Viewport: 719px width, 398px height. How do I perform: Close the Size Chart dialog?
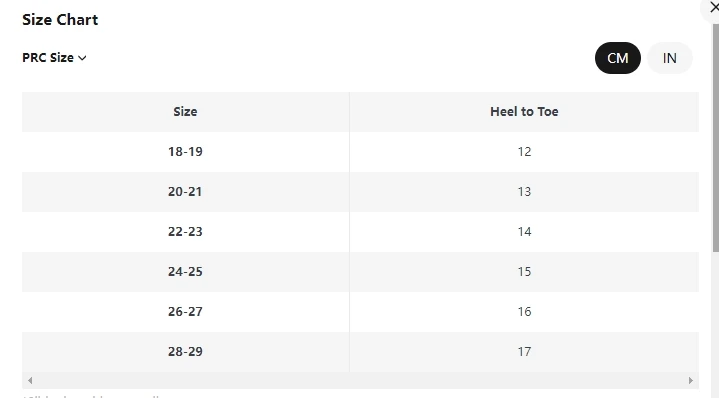pyautogui.click(x=713, y=8)
